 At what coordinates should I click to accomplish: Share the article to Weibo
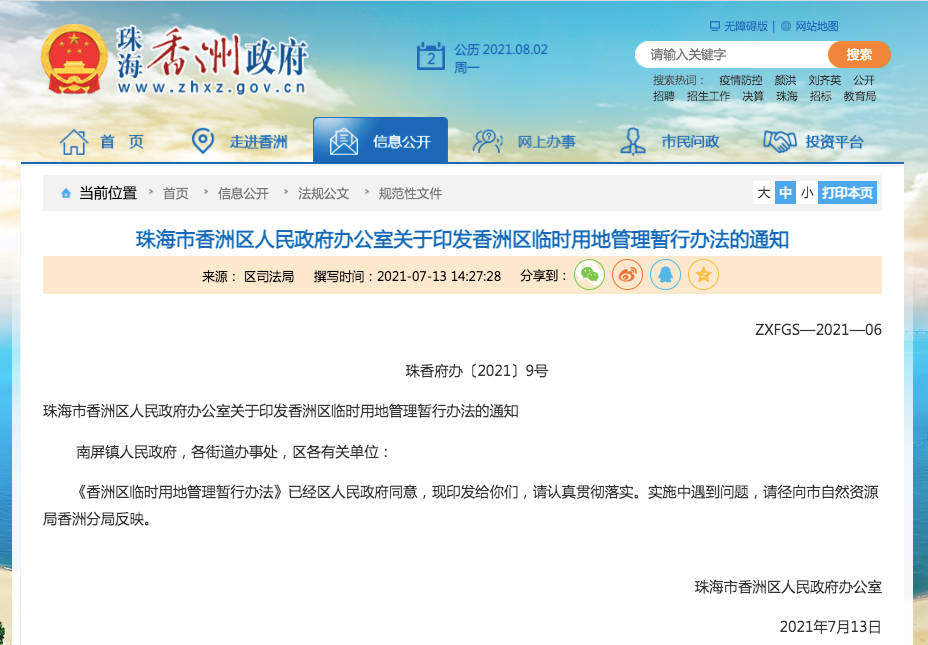[x=627, y=275]
